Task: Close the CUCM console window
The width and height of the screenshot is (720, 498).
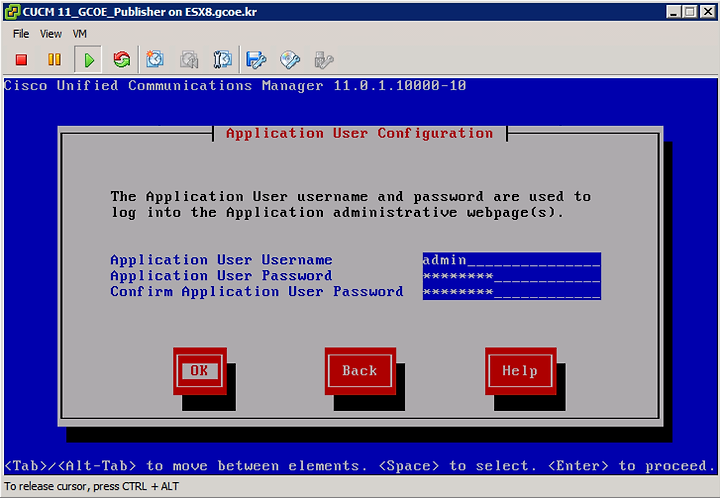Action: 708,12
